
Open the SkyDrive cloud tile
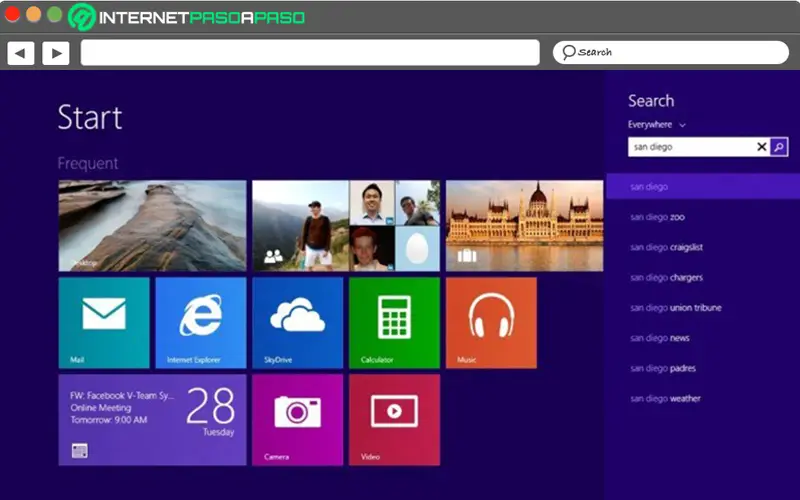[x=298, y=323]
